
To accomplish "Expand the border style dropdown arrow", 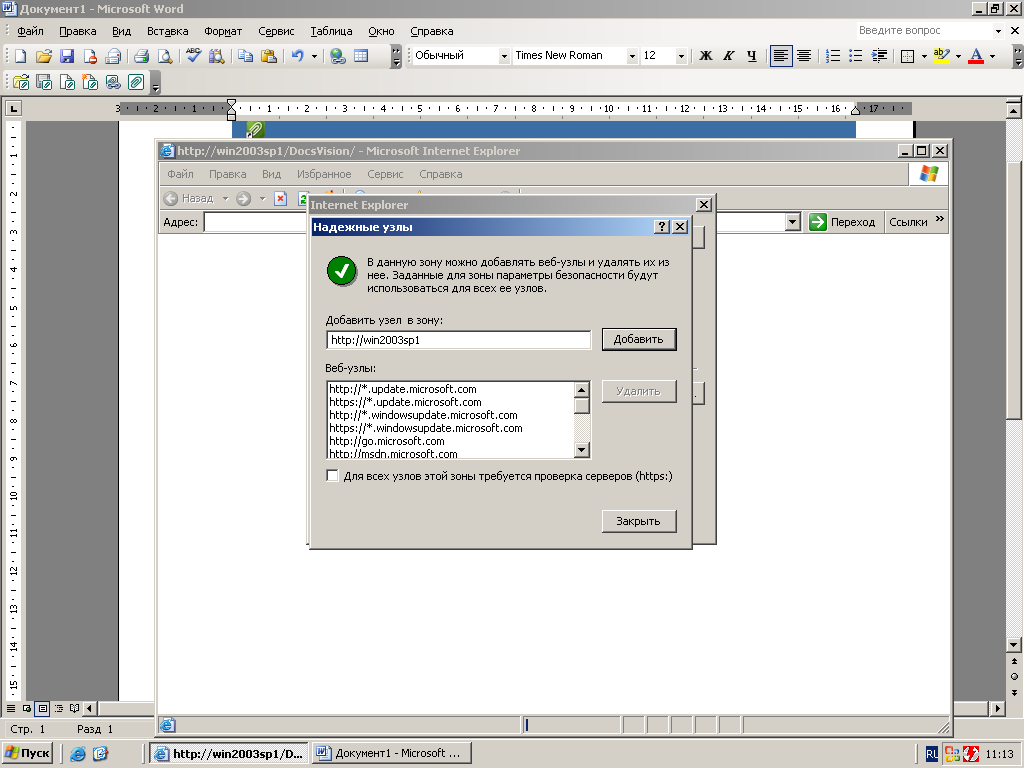I will tap(923, 56).
